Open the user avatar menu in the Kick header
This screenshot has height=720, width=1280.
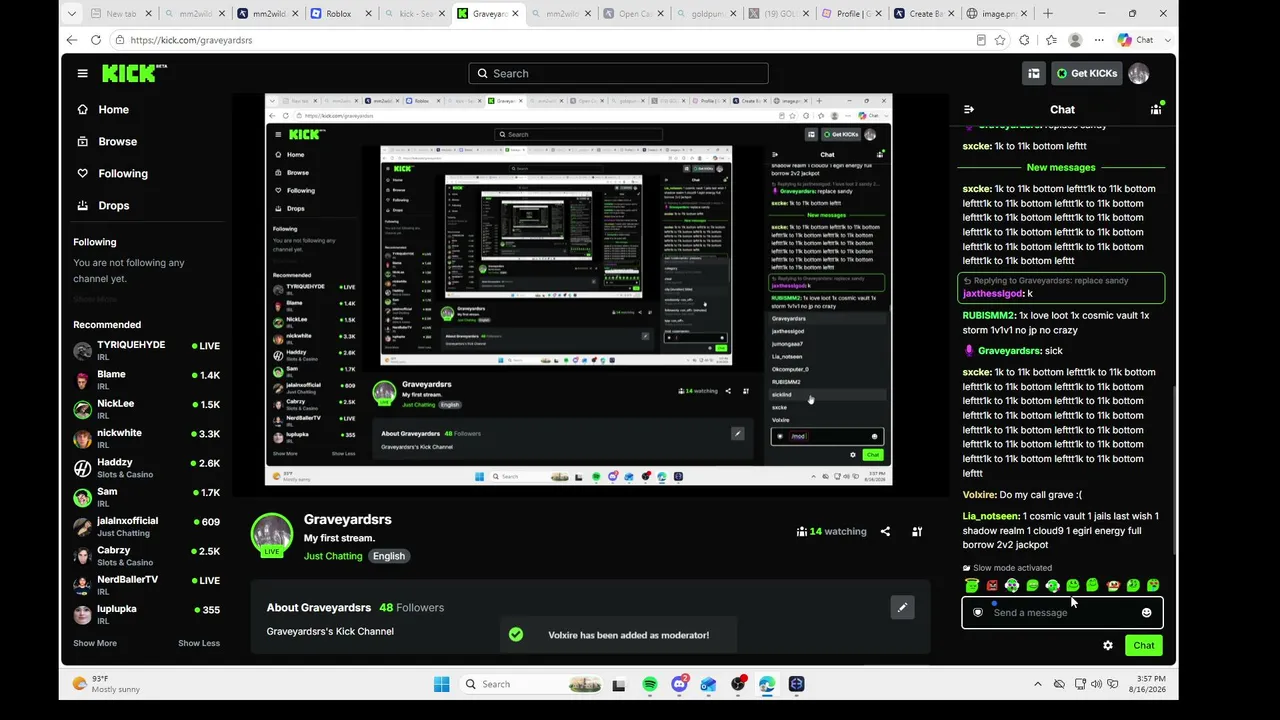click(x=1138, y=73)
